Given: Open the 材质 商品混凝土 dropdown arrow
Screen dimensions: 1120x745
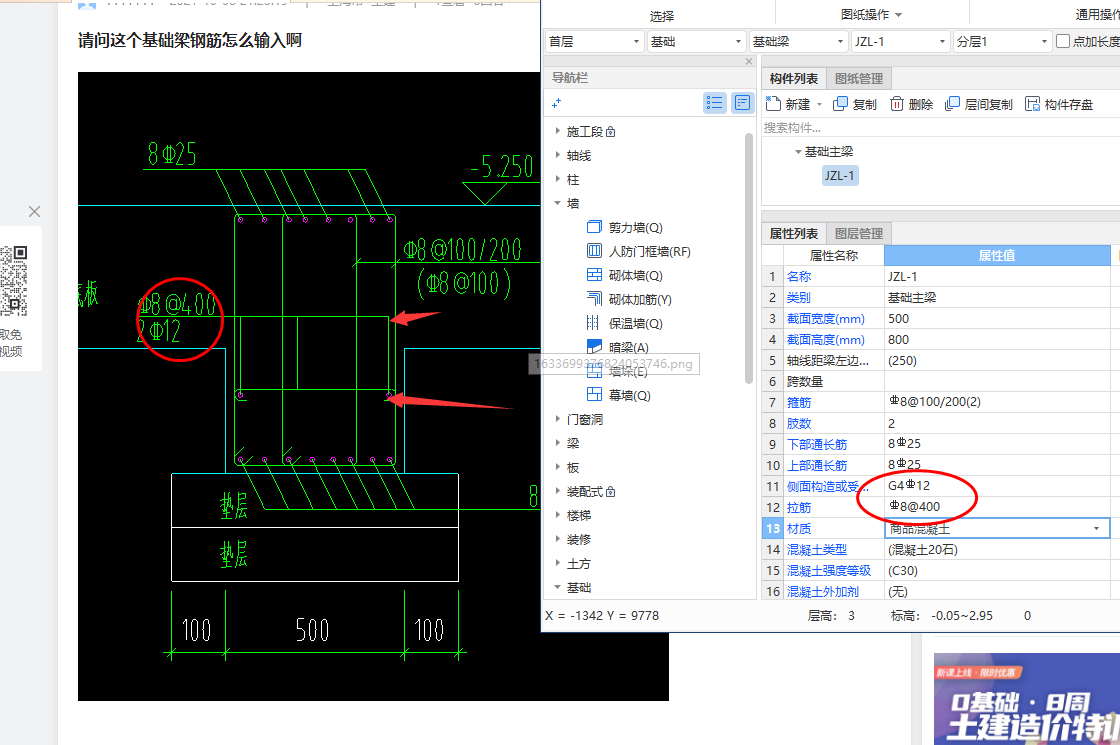Looking at the screenshot, I should 1096,529.
